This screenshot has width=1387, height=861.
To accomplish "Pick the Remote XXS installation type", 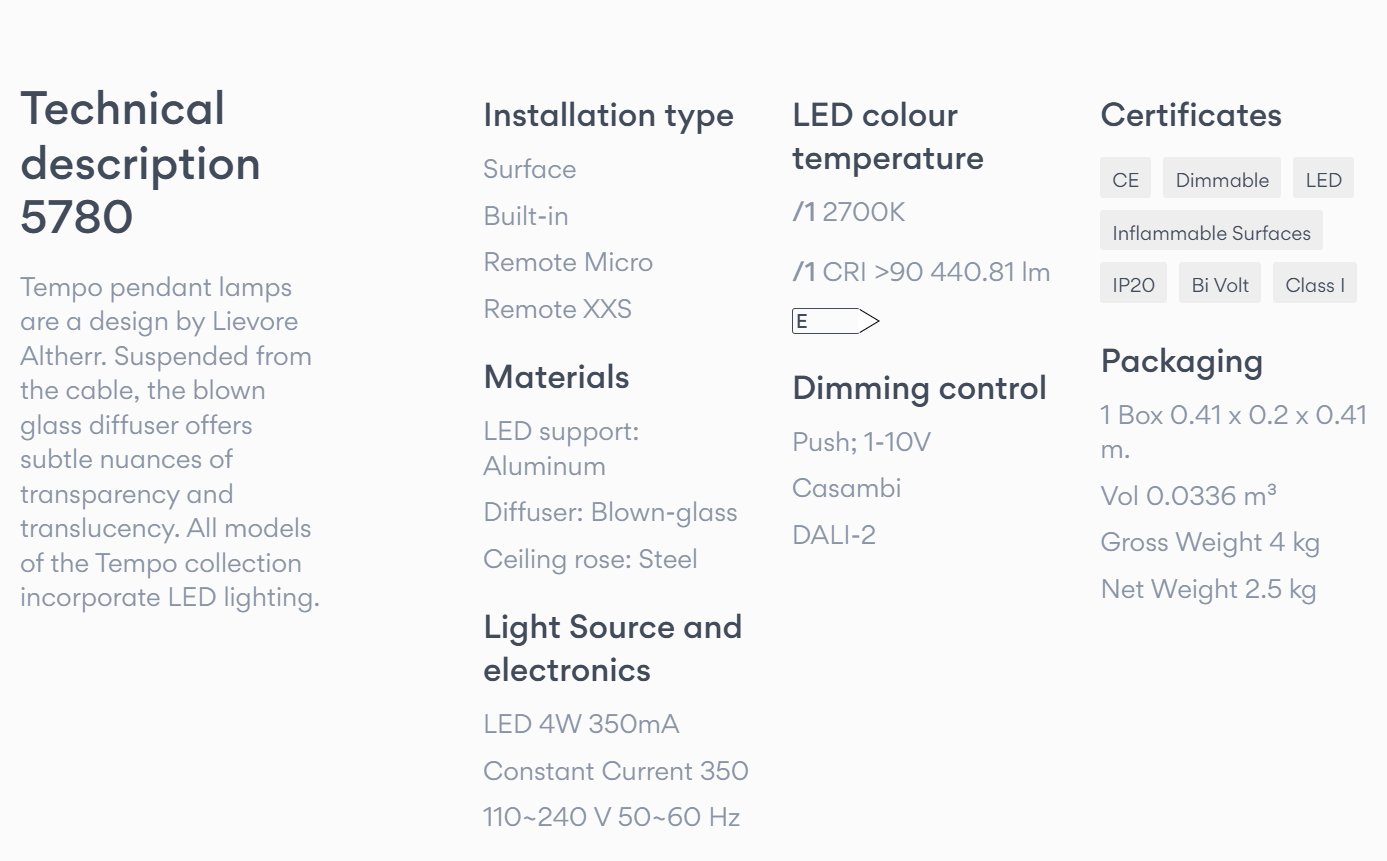I will pyautogui.click(x=558, y=309).
